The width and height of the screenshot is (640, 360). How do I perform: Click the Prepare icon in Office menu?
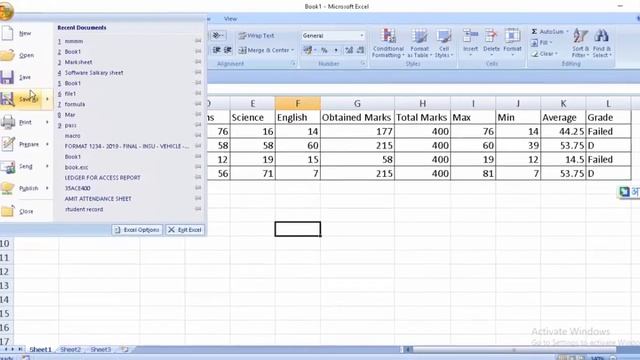[7, 144]
